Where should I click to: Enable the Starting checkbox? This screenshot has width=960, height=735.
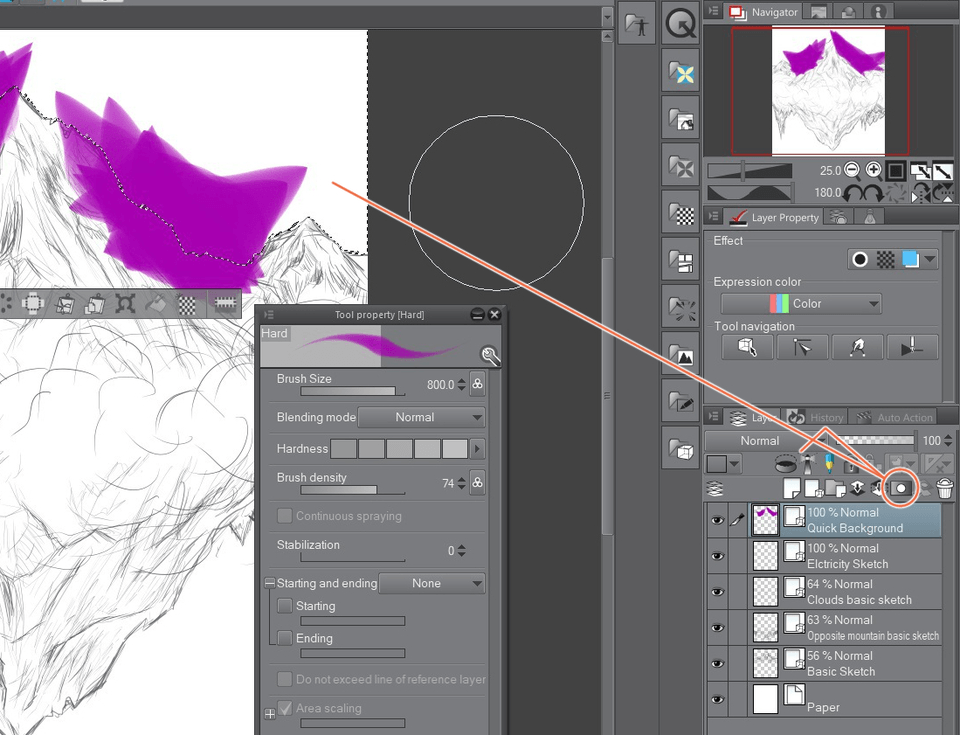click(285, 606)
